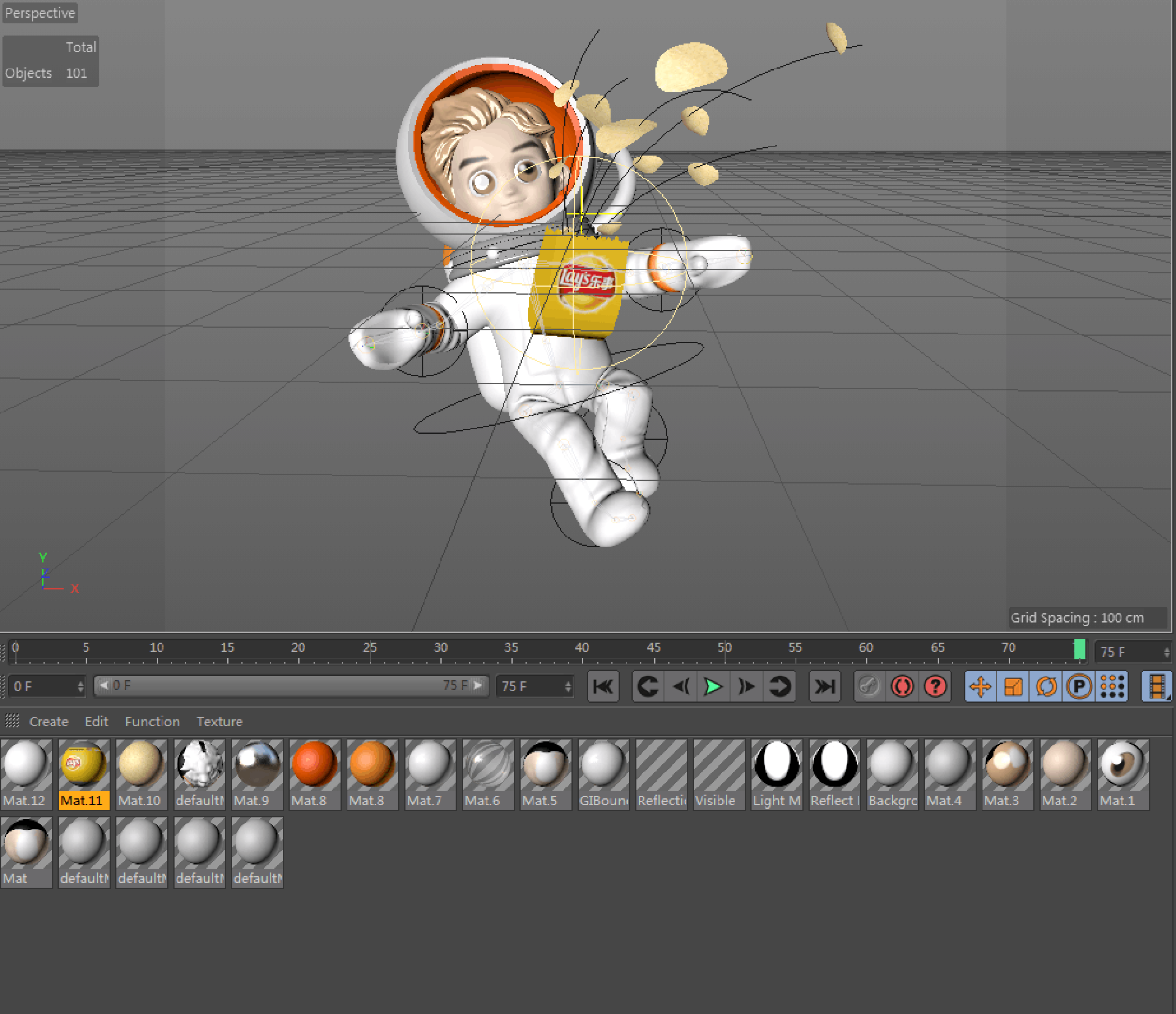Click the green timeline playhead marker
1176x1014 pixels.
click(1079, 649)
